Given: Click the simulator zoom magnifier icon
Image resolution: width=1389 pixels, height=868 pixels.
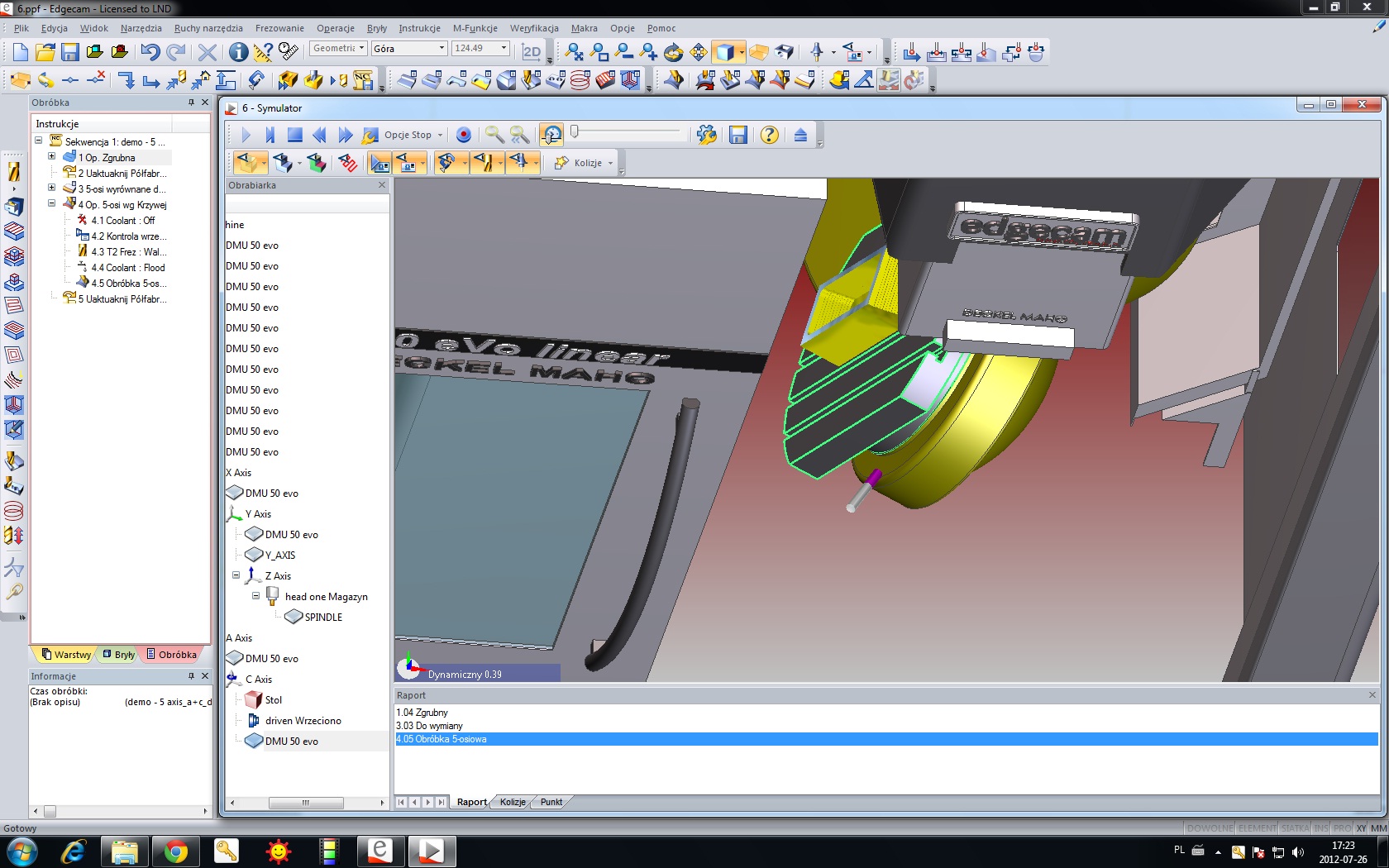Looking at the screenshot, I should [x=494, y=135].
